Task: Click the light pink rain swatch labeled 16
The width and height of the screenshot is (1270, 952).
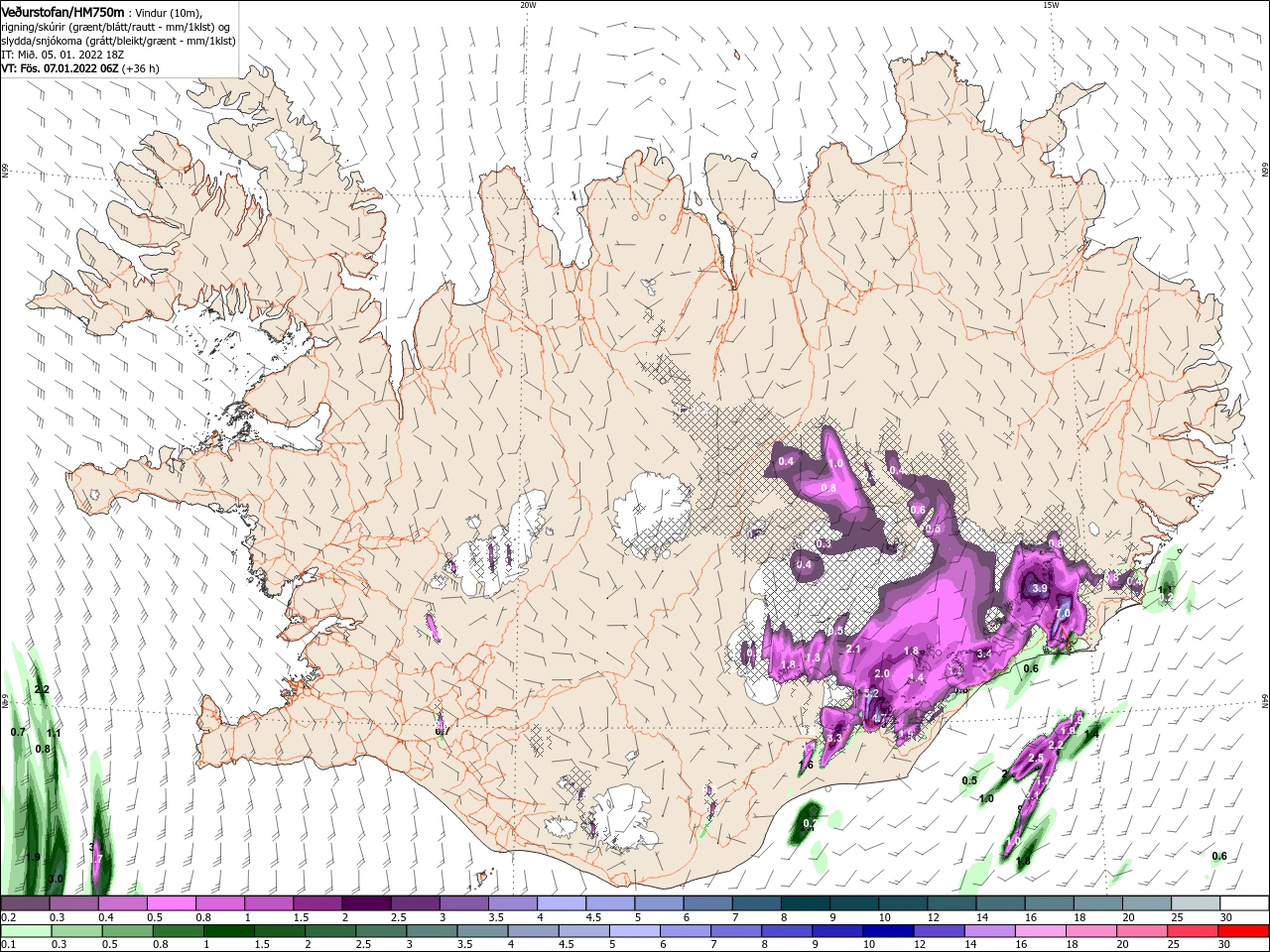Action: (x=1040, y=931)
